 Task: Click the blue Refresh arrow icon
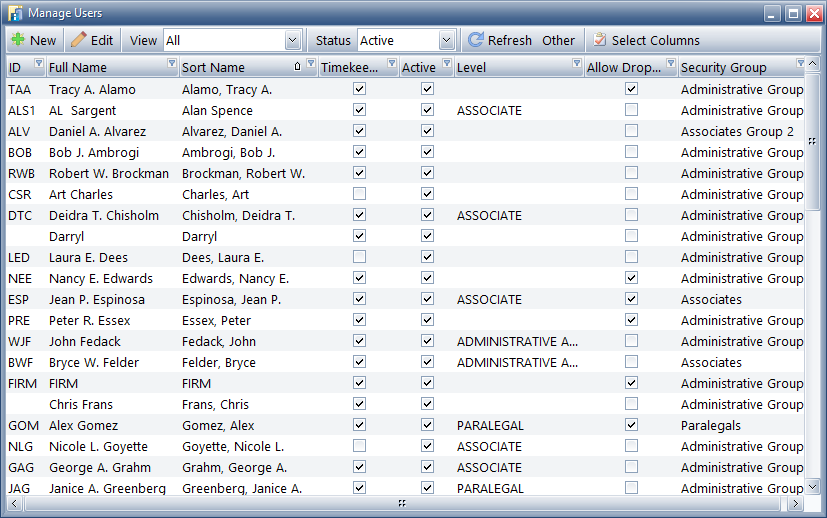(x=475, y=40)
